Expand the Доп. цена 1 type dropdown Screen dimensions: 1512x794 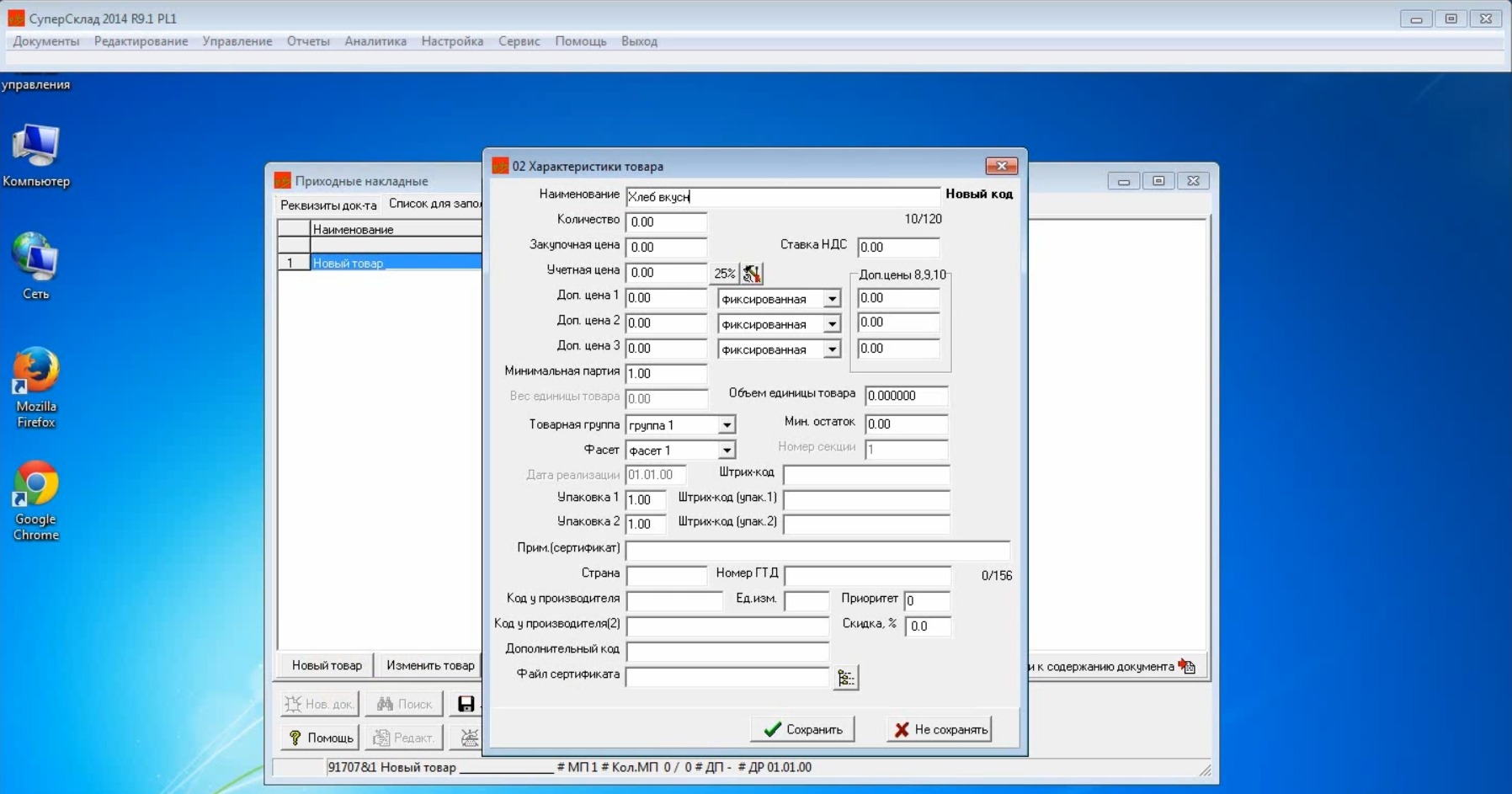pyautogui.click(x=832, y=299)
